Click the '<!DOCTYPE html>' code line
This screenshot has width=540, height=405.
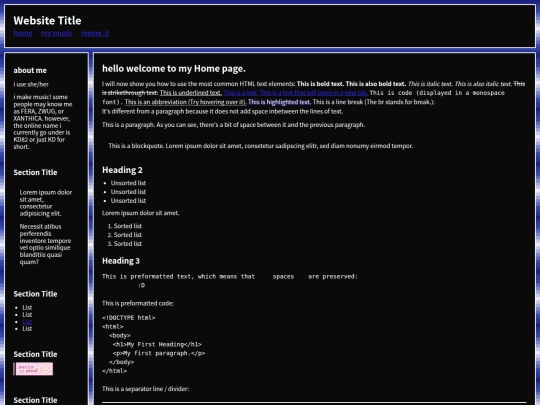[x=129, y=318]
